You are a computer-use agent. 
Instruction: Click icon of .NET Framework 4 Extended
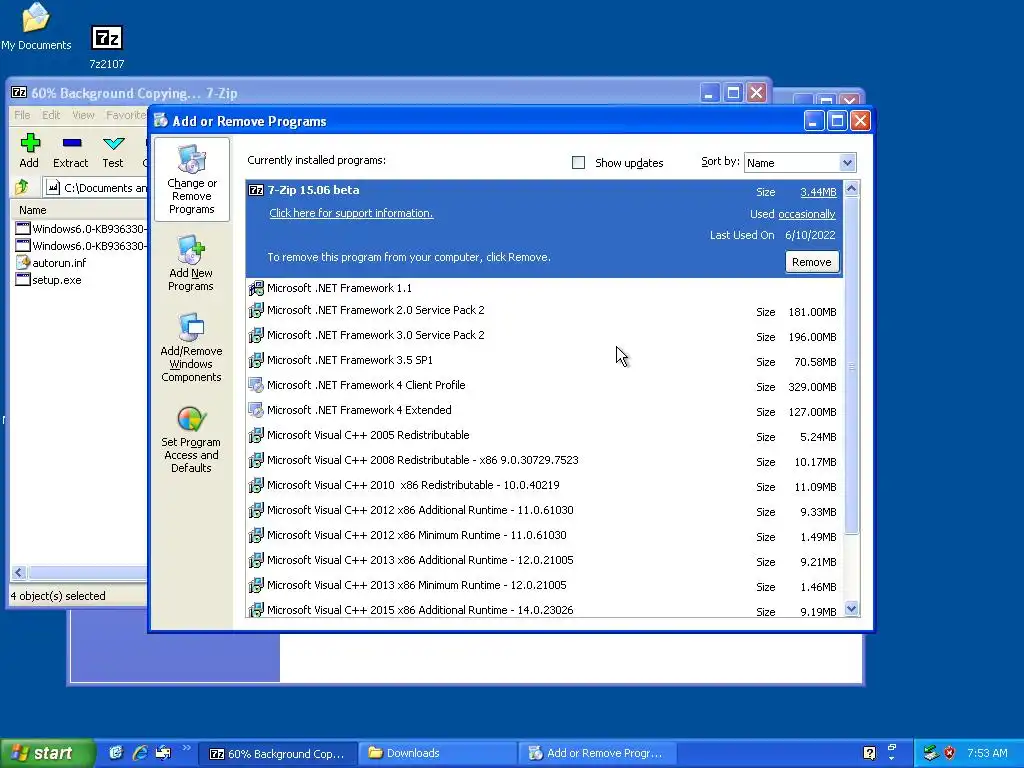(x=256, y=410)
